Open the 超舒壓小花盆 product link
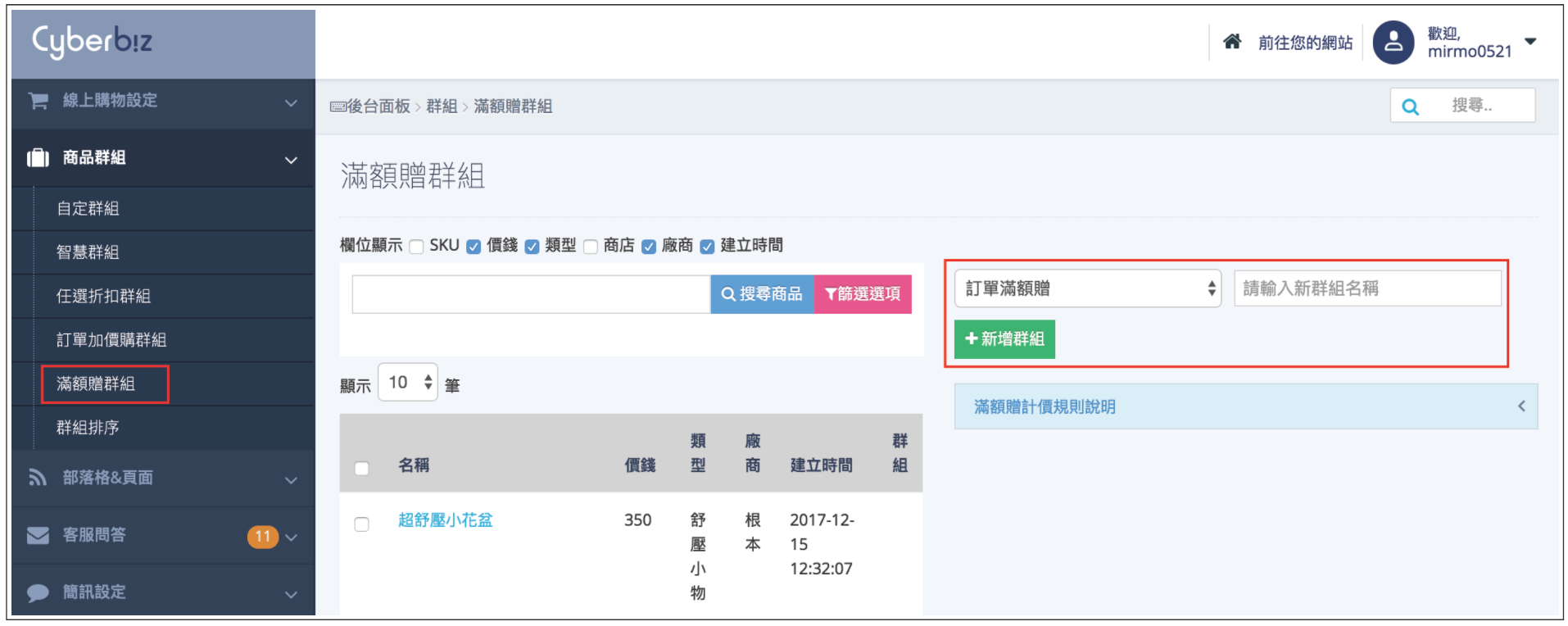Screen dimensions: 1568x626 [446, 520]
